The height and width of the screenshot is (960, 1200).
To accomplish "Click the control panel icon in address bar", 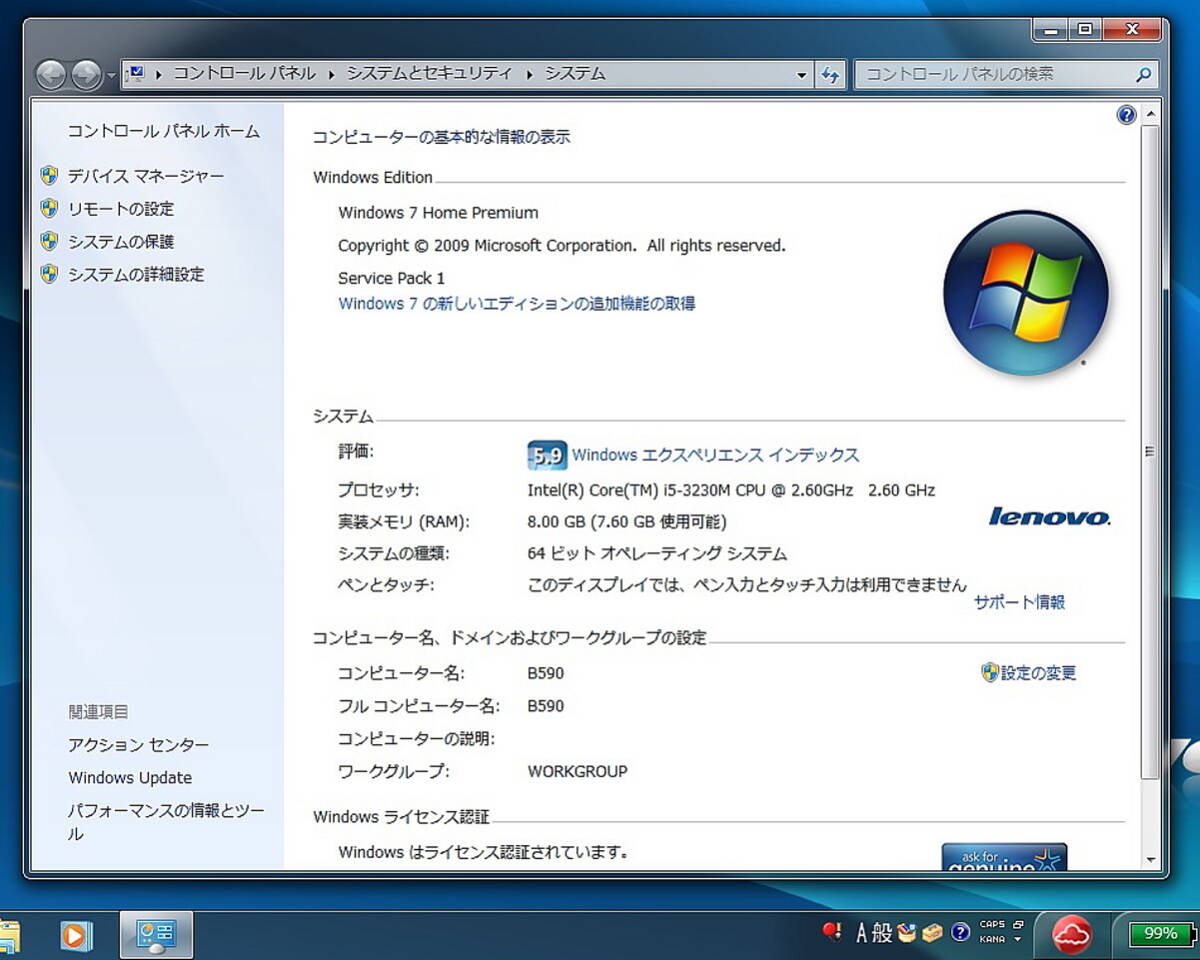I will (137, 74).
